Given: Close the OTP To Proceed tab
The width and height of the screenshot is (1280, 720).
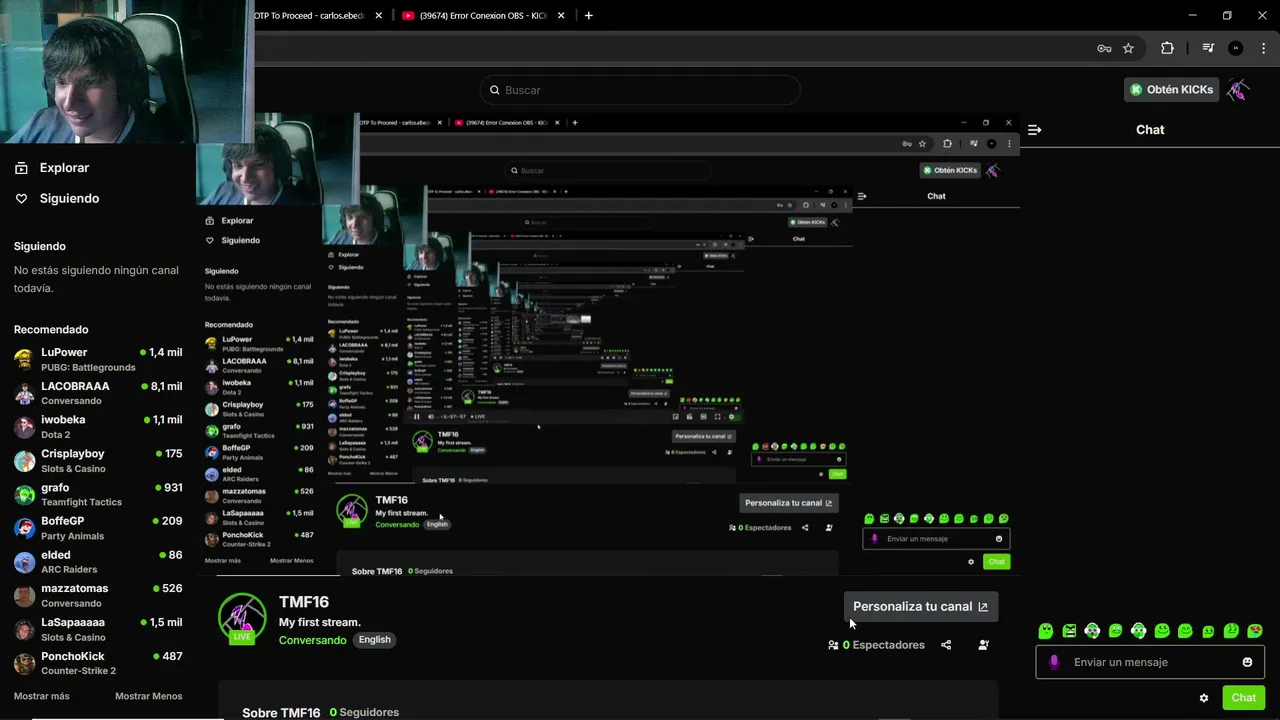Looking at the screenshot, I should [379, 15].
